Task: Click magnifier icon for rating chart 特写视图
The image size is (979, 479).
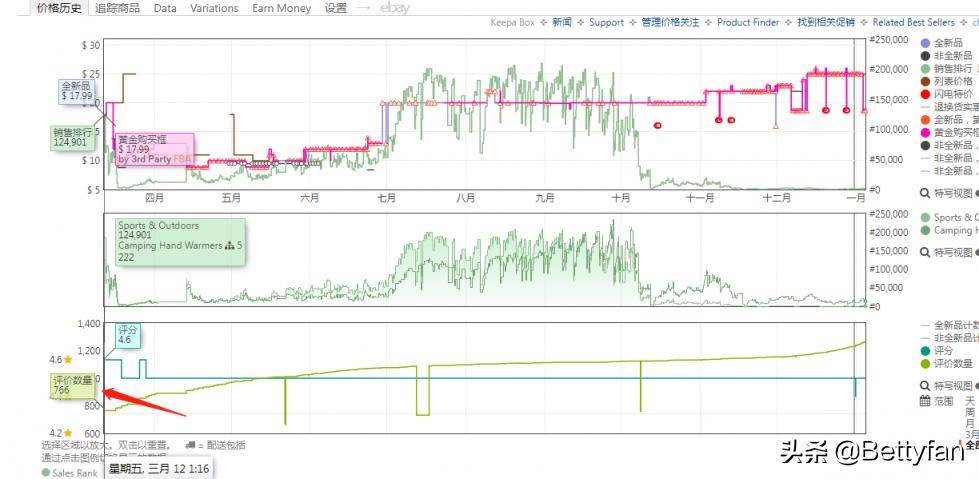Action: 925,386
